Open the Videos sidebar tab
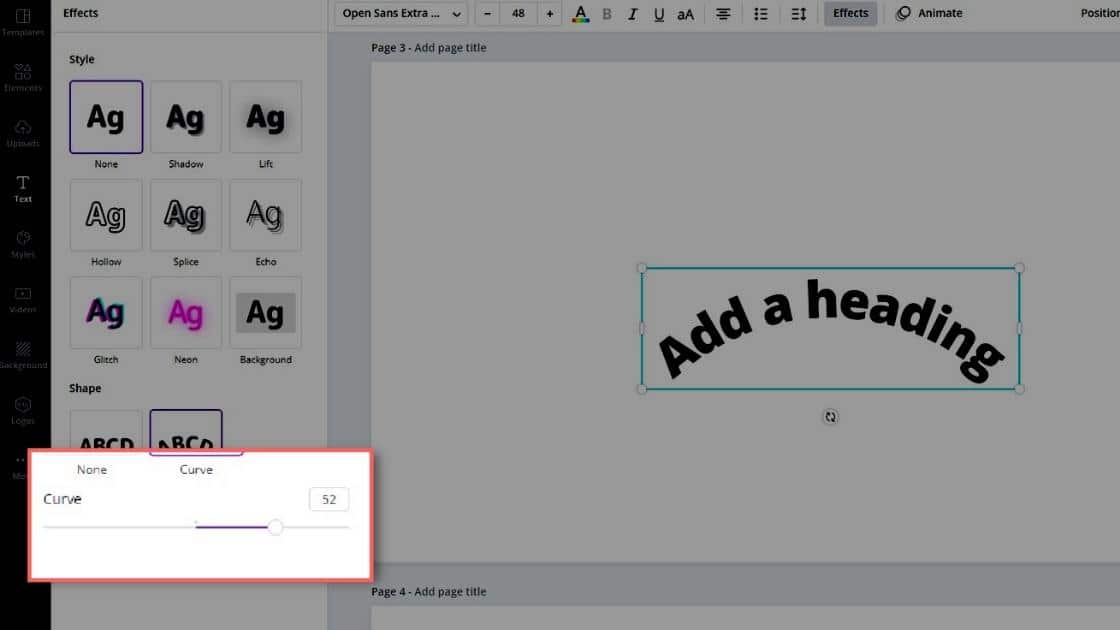This screenshot has width=1120, height=630. (x=23, y=299)
